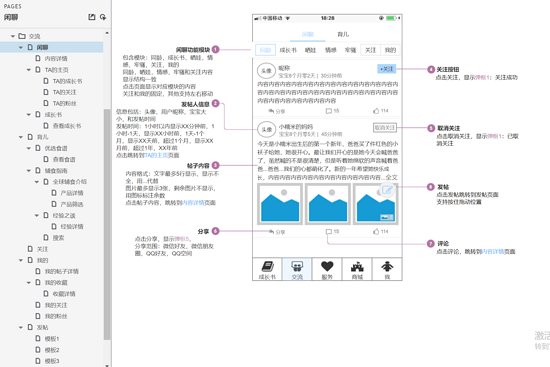
Task: Click the add page icon in Pages header
Action: point(92,17)
